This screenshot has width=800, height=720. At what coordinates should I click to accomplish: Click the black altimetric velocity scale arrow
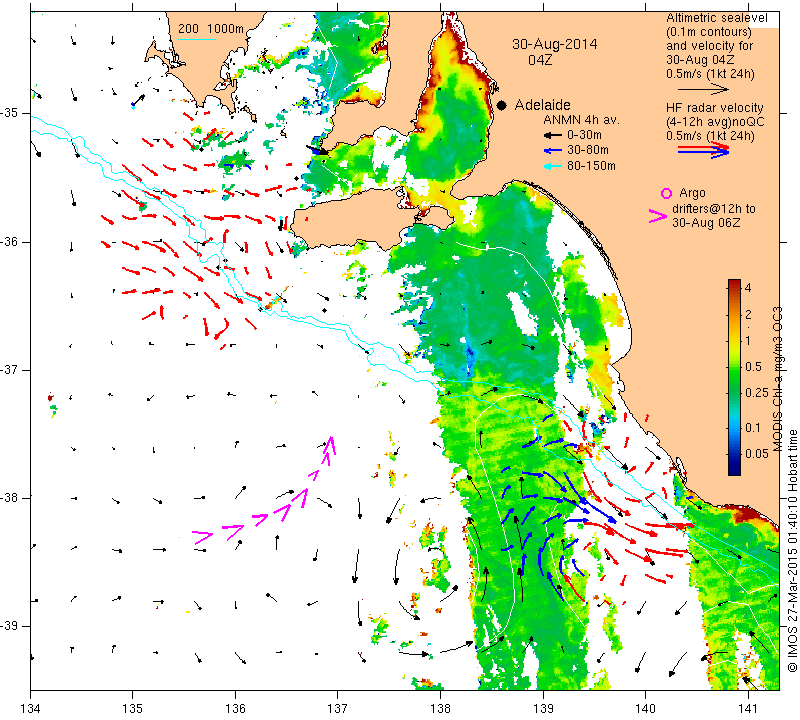703,89
